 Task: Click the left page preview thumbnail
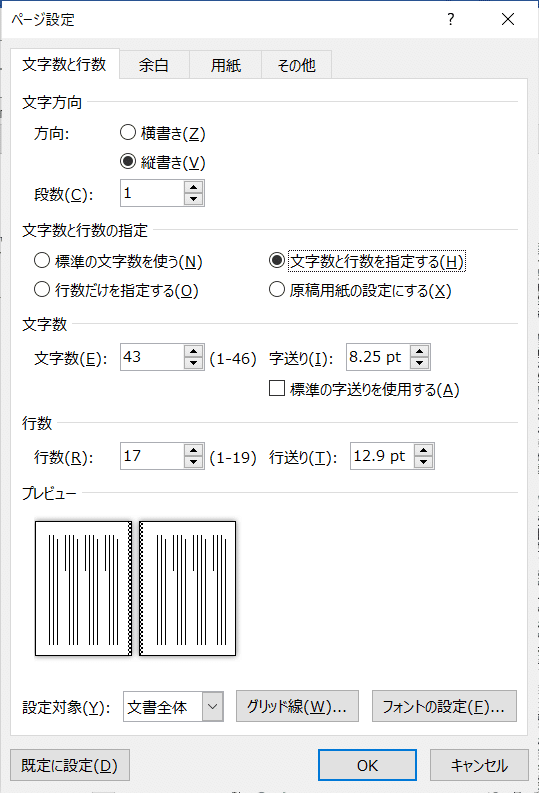(x=83, y=588)
